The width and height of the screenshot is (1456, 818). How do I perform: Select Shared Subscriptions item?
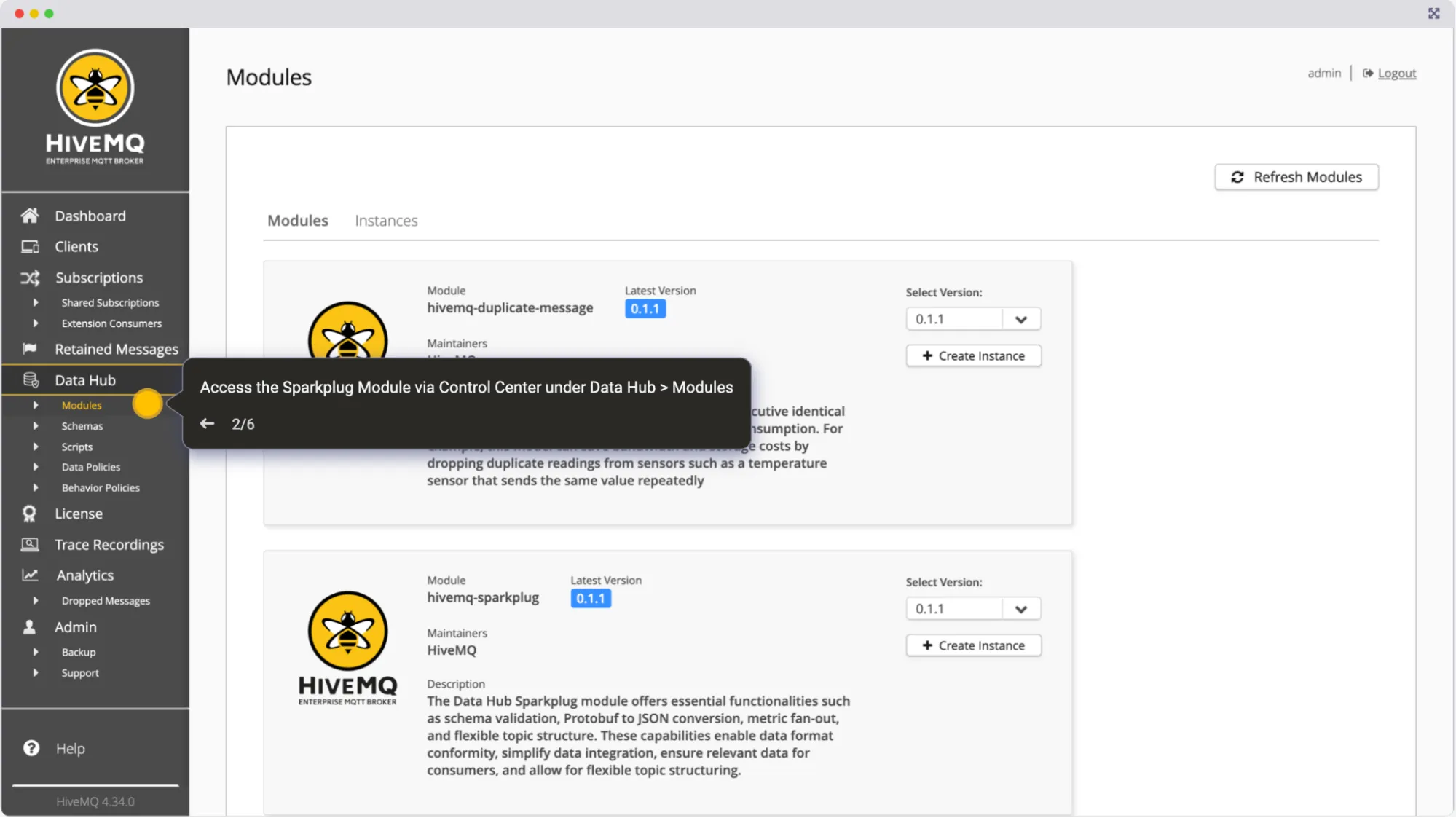(x=110, y=303)
